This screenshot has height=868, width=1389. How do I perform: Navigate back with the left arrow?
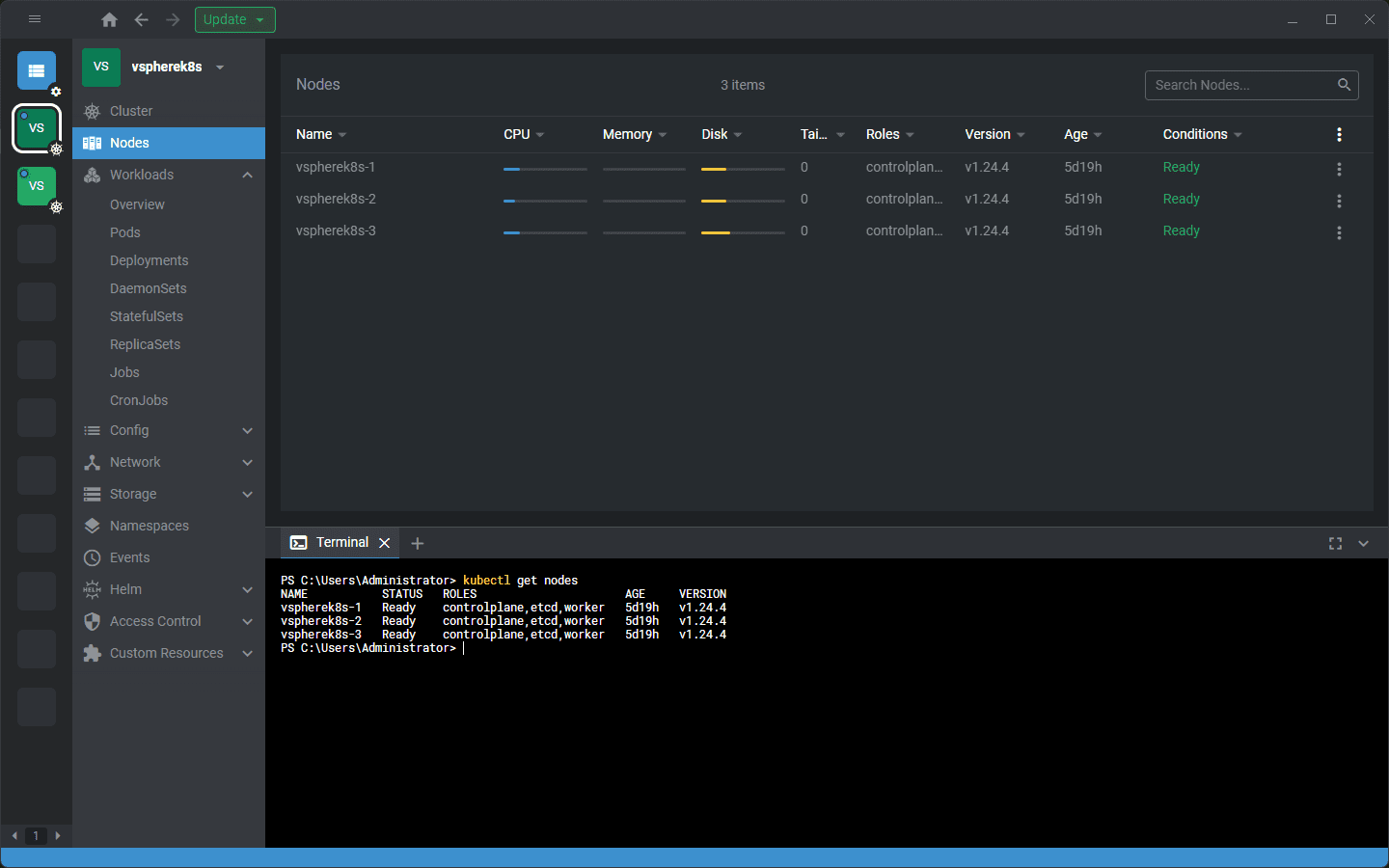click(141, 19)
